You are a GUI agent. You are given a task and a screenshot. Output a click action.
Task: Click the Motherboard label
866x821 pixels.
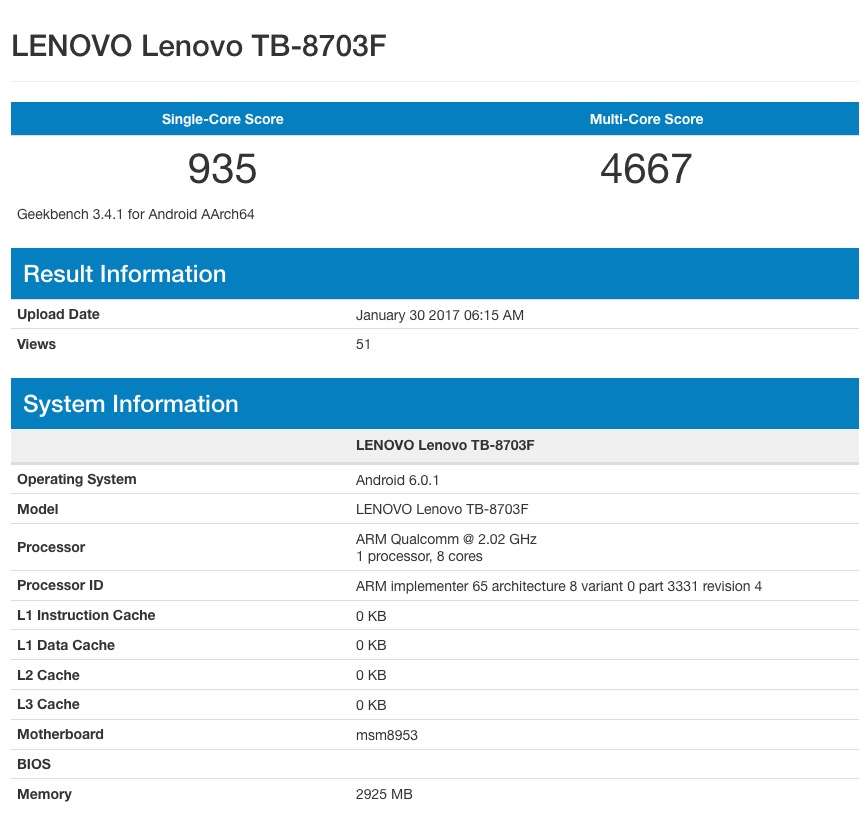tap(60, 734)
